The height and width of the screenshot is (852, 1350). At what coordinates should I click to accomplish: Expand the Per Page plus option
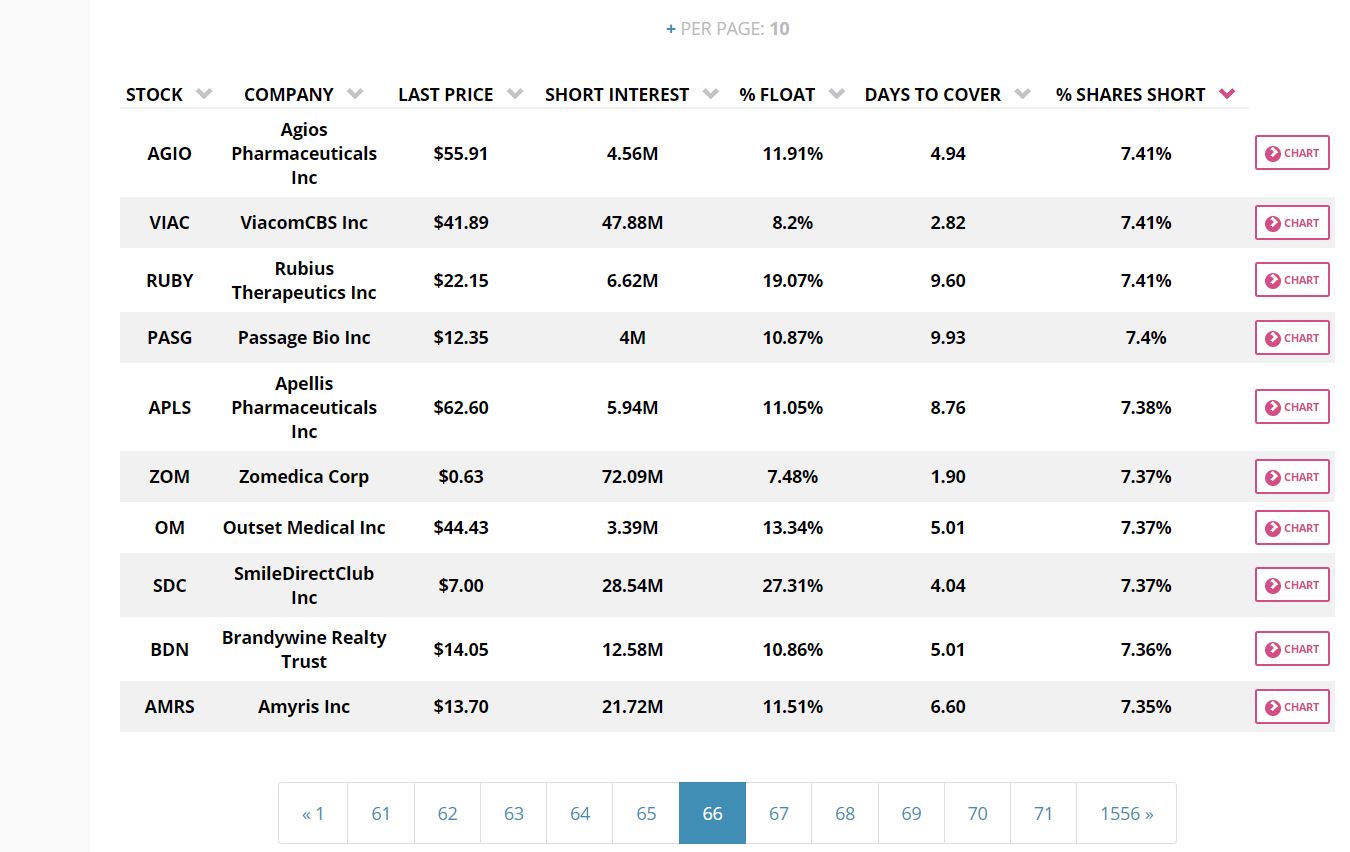(x=671, y=29)
